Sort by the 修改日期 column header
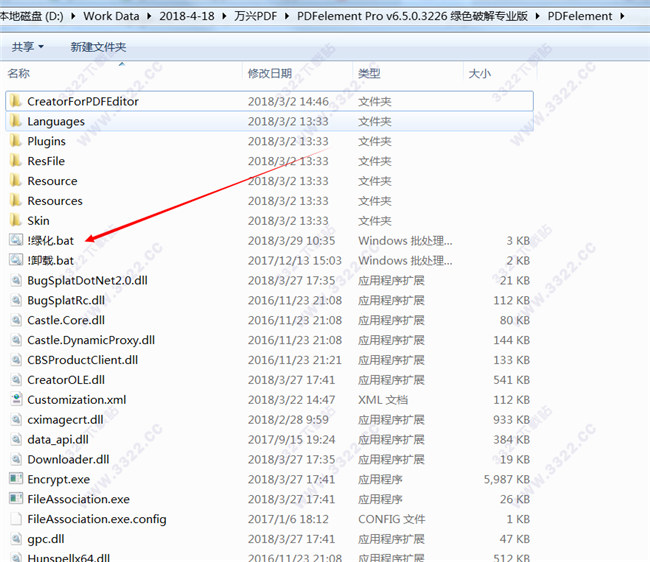 click(270, 73)
